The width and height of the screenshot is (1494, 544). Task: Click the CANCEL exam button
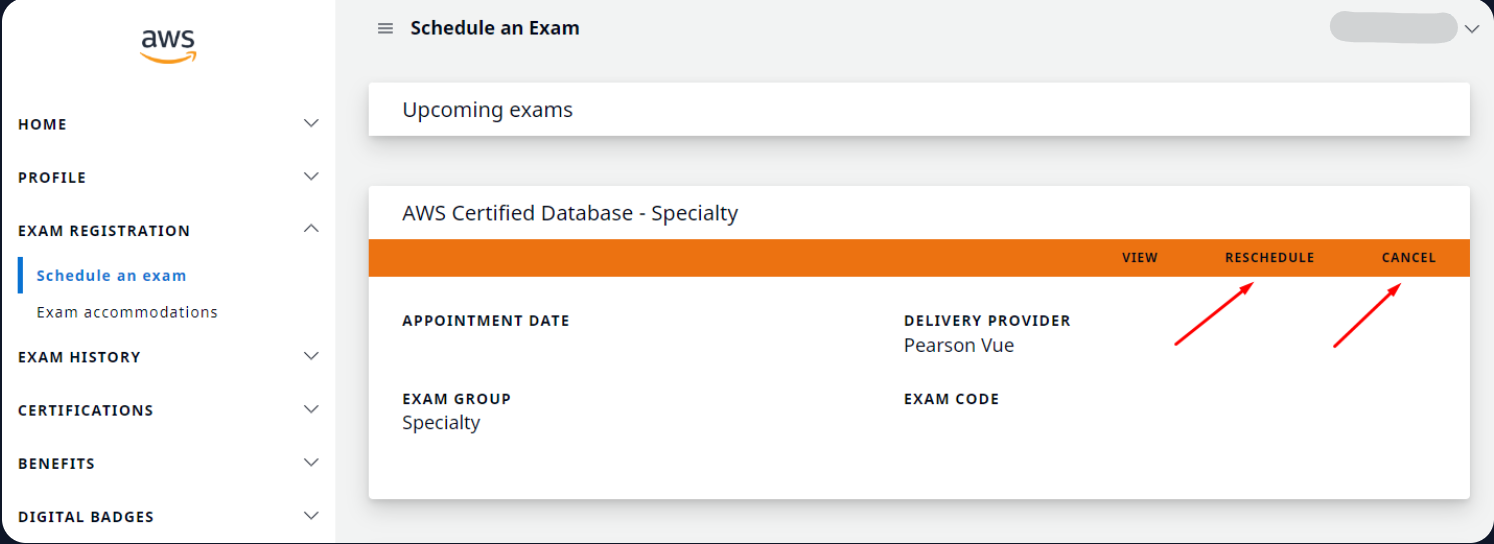pyautogui.click(x=1408, y=257)
